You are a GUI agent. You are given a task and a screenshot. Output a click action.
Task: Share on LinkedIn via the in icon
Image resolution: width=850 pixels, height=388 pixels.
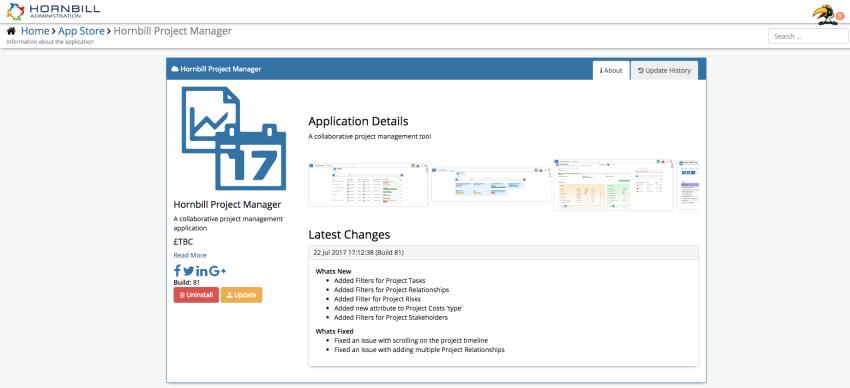pos(202,271)
